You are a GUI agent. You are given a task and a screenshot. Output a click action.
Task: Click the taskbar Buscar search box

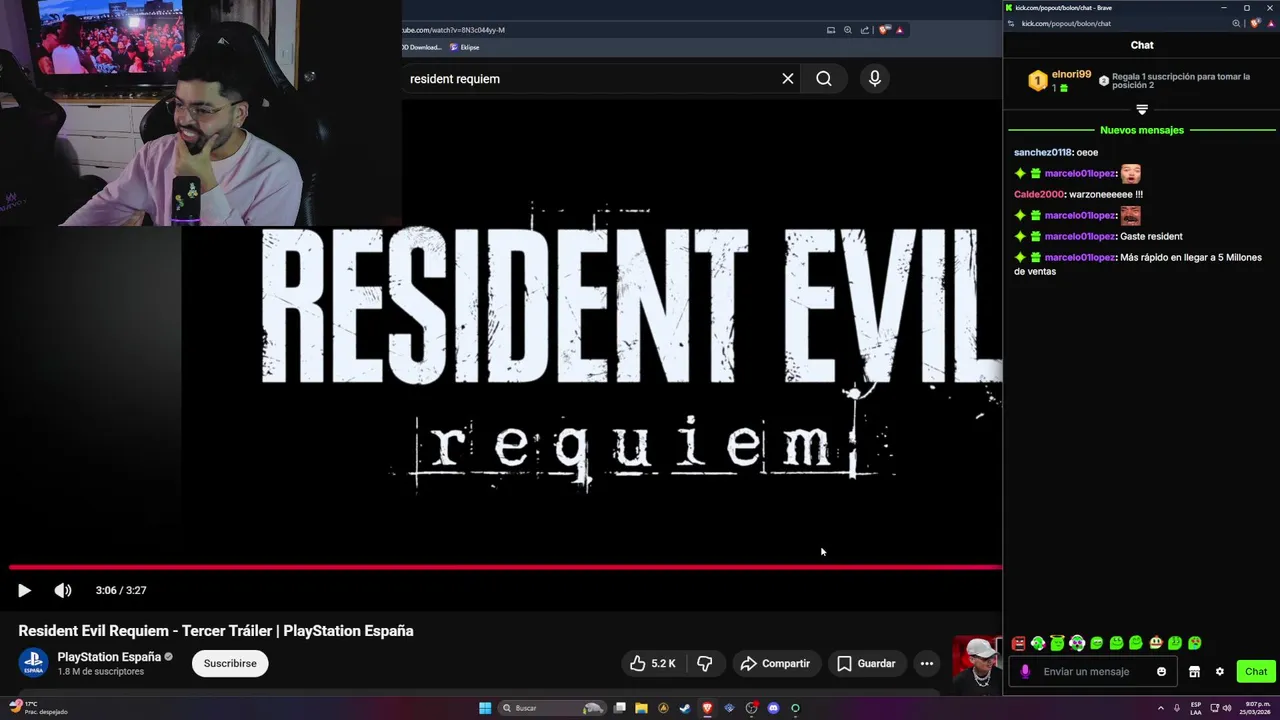point(553,708)
